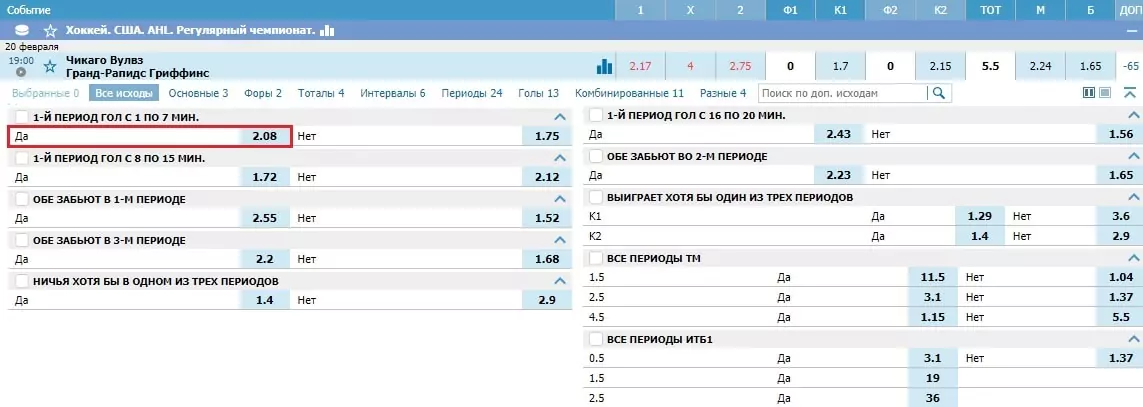This screenshot has height=407, width=1143.
Task: Switch to single-column layout view
Action: tap(1105, 93)
